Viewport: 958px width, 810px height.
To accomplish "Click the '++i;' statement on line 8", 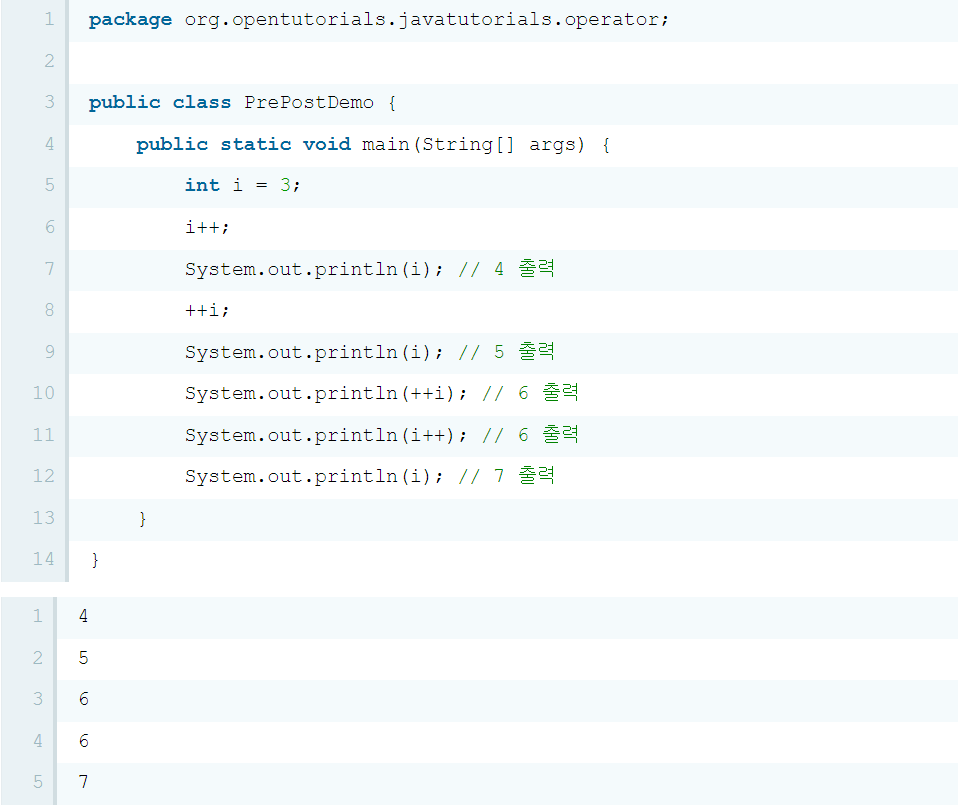I will pos(207,310).
